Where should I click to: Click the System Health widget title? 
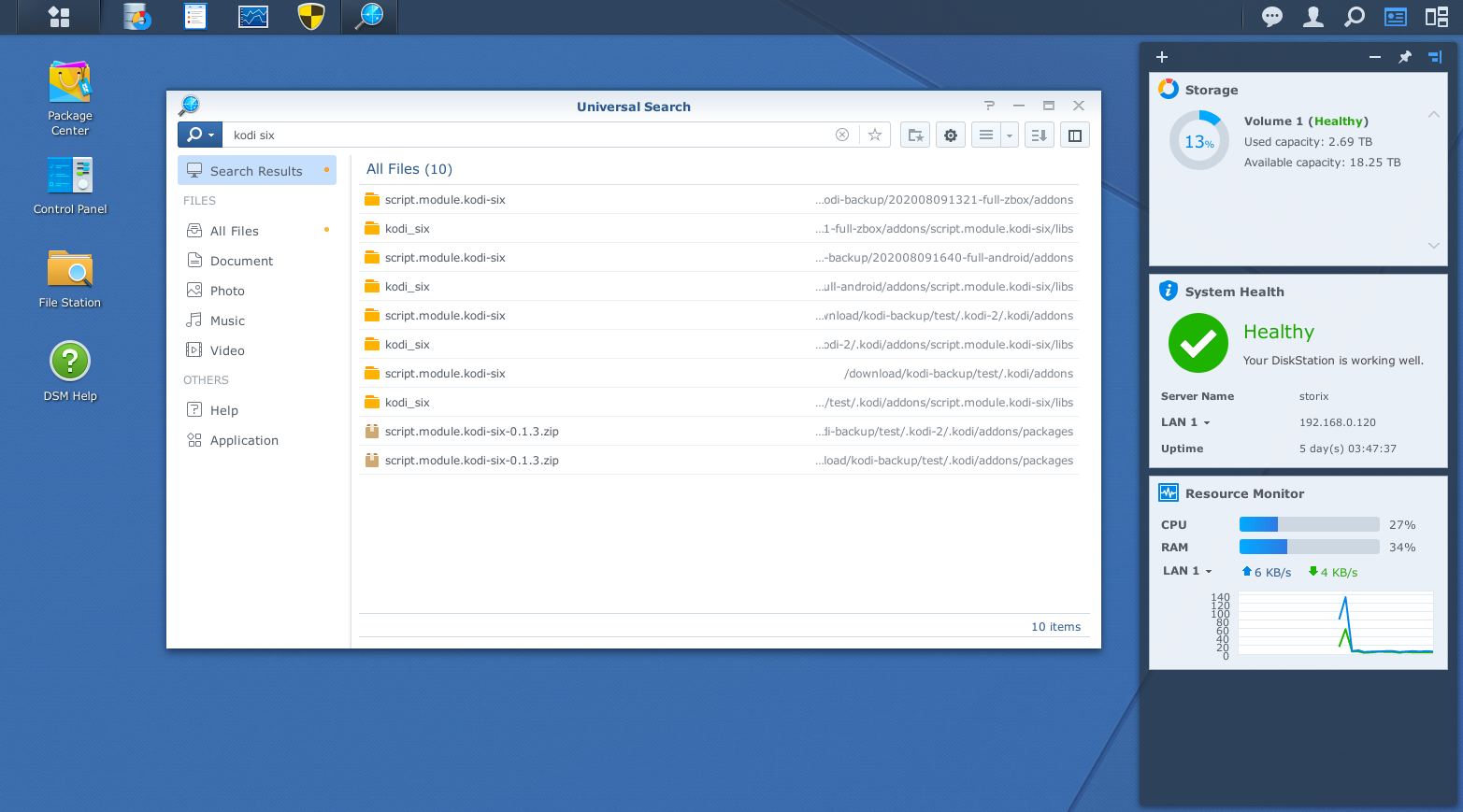pyautogui.click(x=1234, y=292)
